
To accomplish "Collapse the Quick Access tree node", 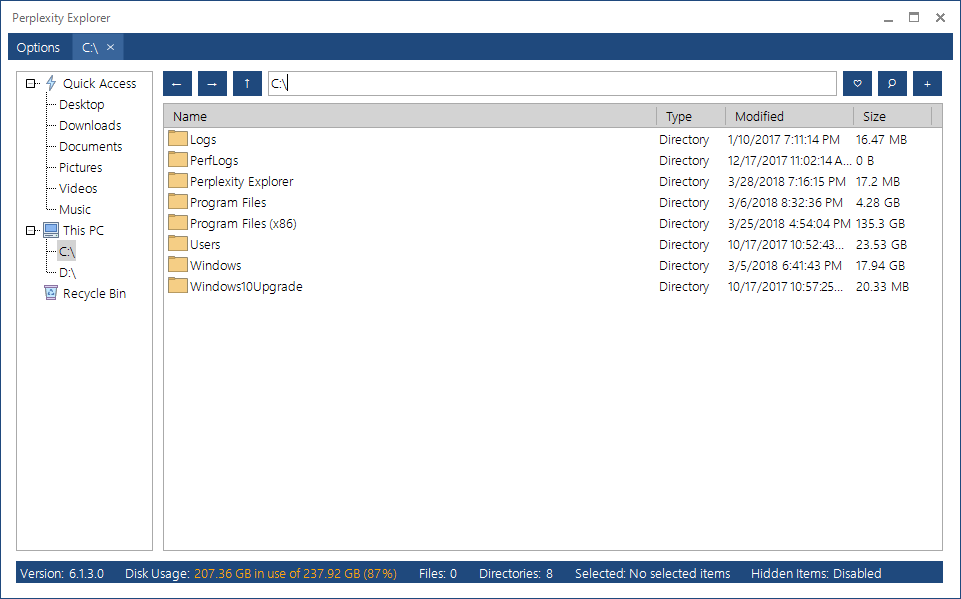I will pyautogui.click(x=30, y=83).
